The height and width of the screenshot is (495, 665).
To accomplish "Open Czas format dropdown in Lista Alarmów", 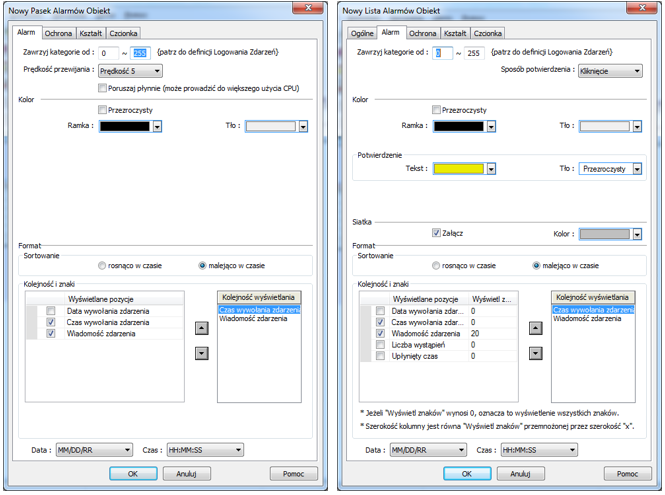I will point(539,450).
